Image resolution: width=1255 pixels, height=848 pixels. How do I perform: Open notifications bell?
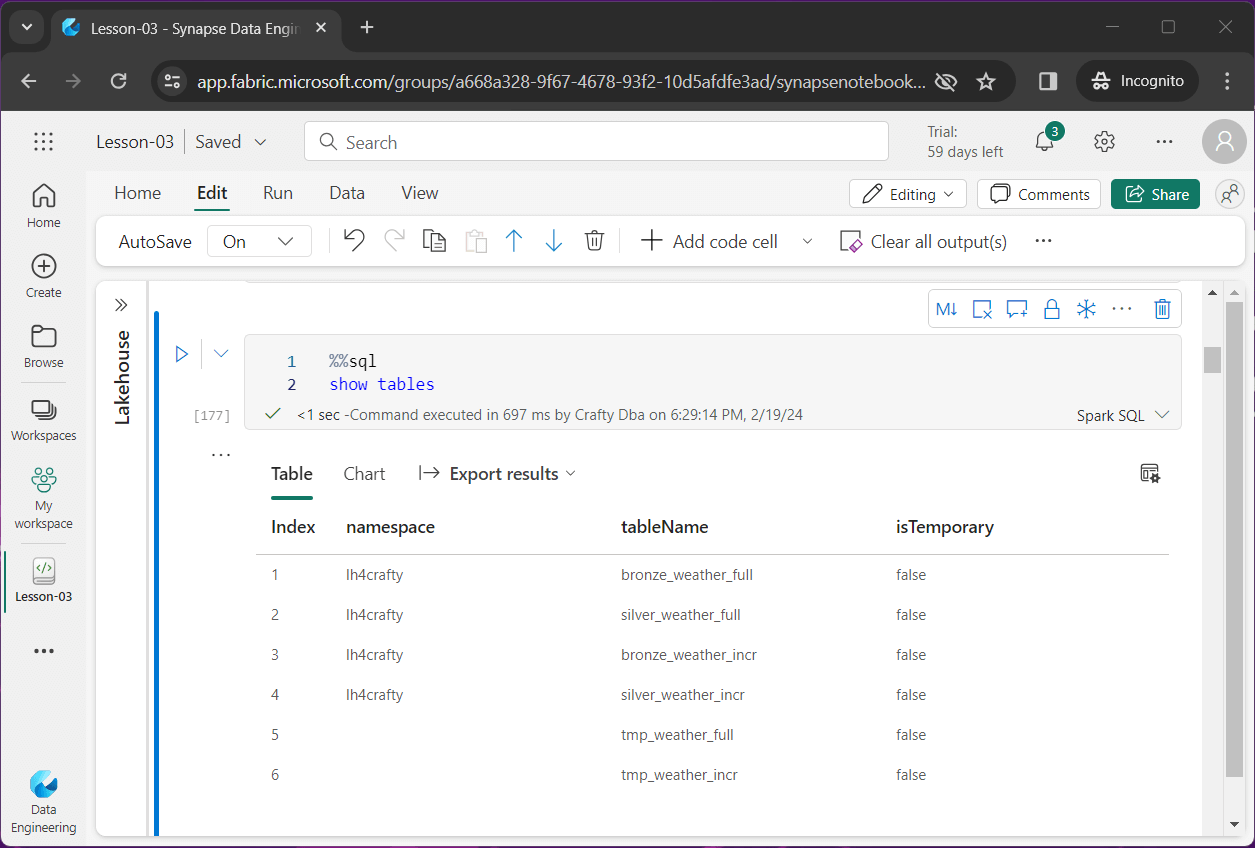click(1045, 142)
